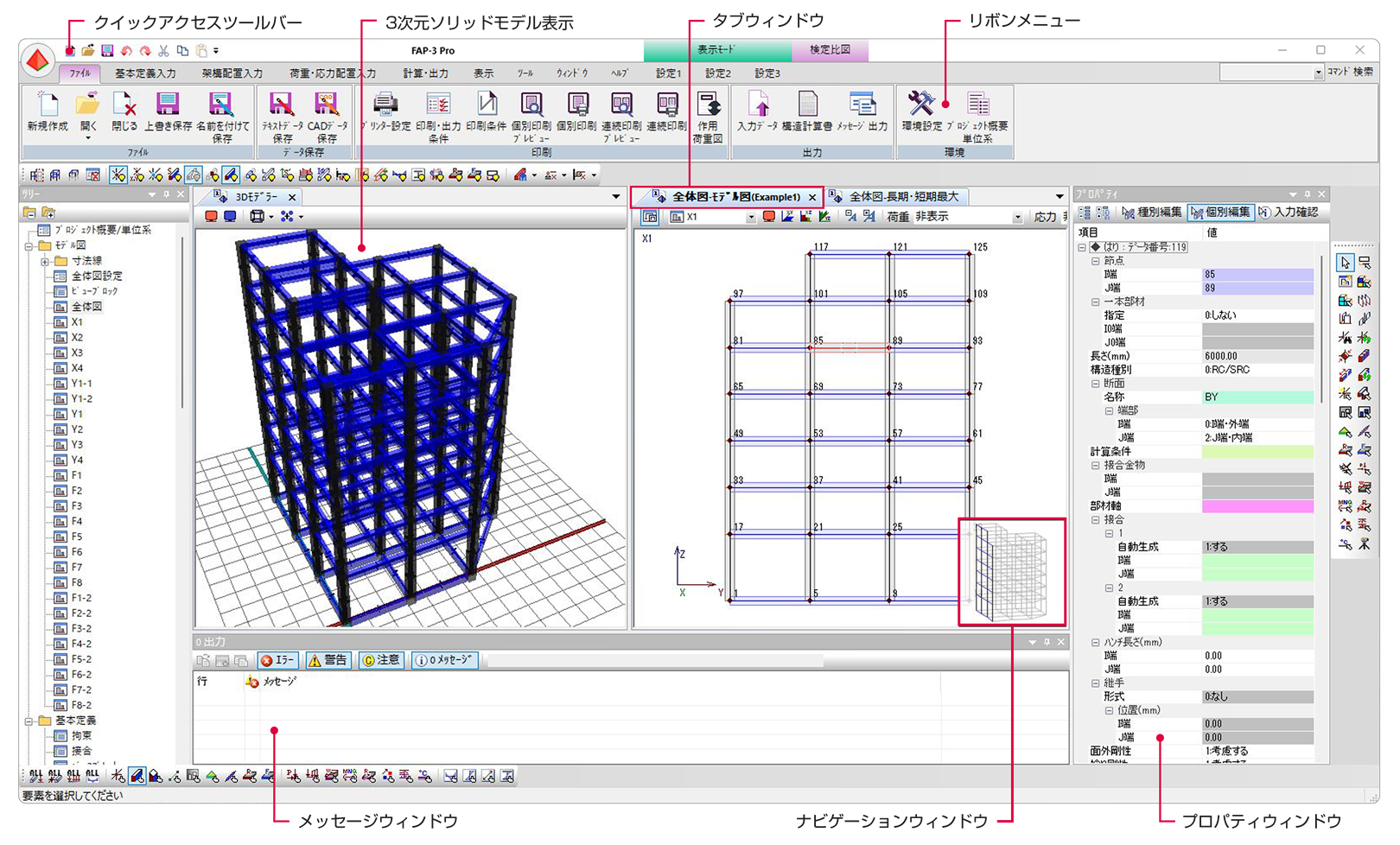
Task: Click the undo icon in quick access toolbar
Action: click(x=126, y=51)
